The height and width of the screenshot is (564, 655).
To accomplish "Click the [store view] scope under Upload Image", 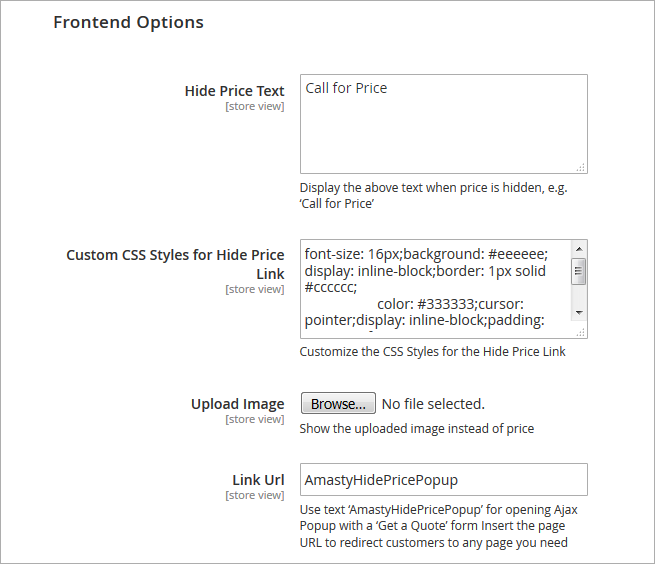I will tap(254, 419).
